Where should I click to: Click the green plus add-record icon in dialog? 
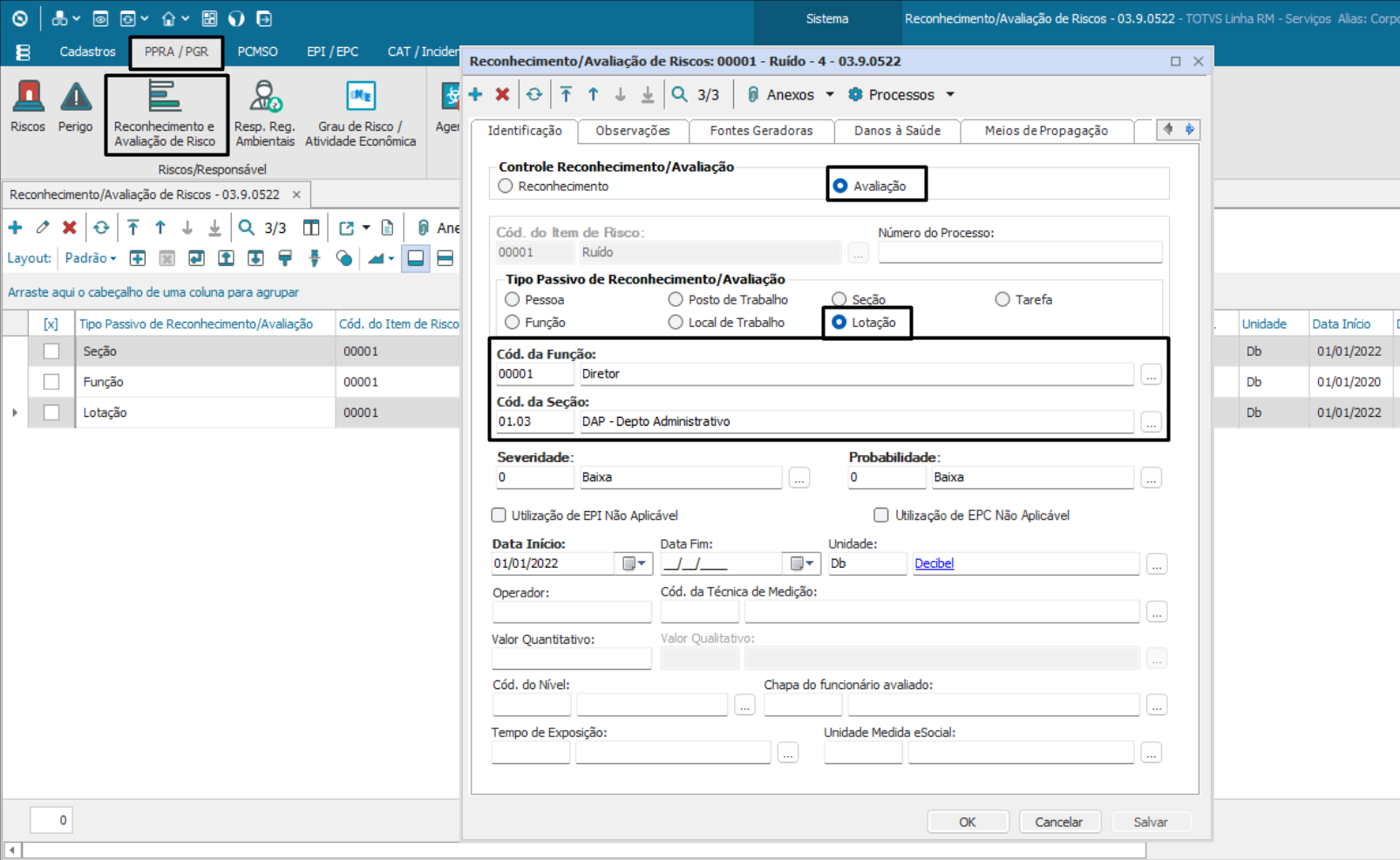pyautogui.click(x=475, y=94)
